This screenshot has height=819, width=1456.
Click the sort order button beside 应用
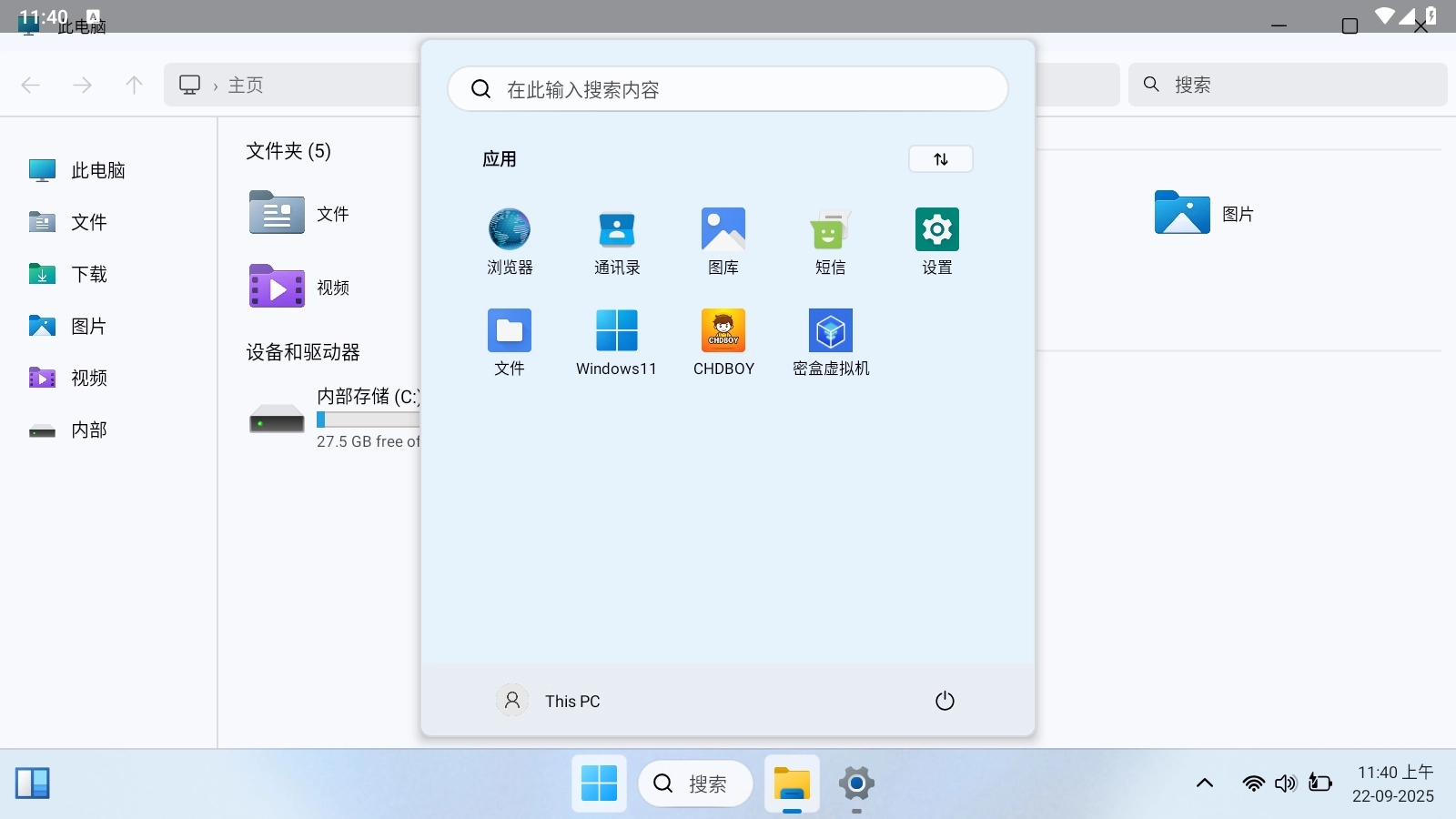pyautogui.click(x=940, y=159)
